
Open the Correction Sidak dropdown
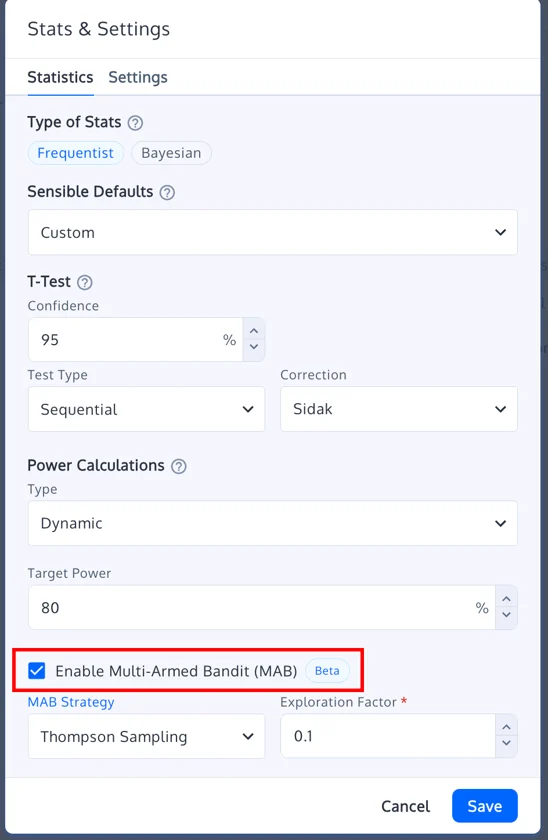click(x=399, y=409)
